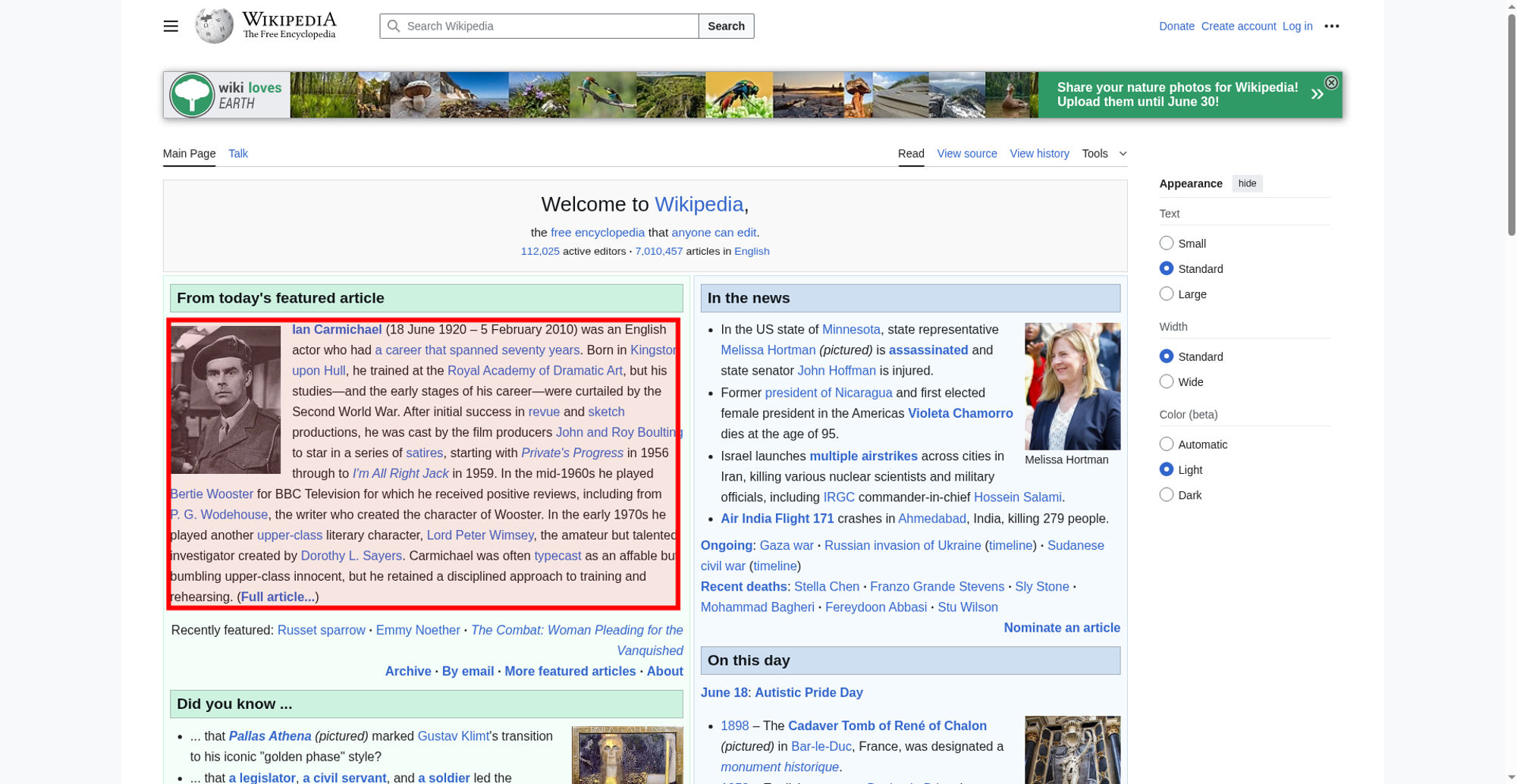Dismiss the Wiki Loves Earth banner
The width and height of the screenshot is (1517, 784).
point(1331,83)
